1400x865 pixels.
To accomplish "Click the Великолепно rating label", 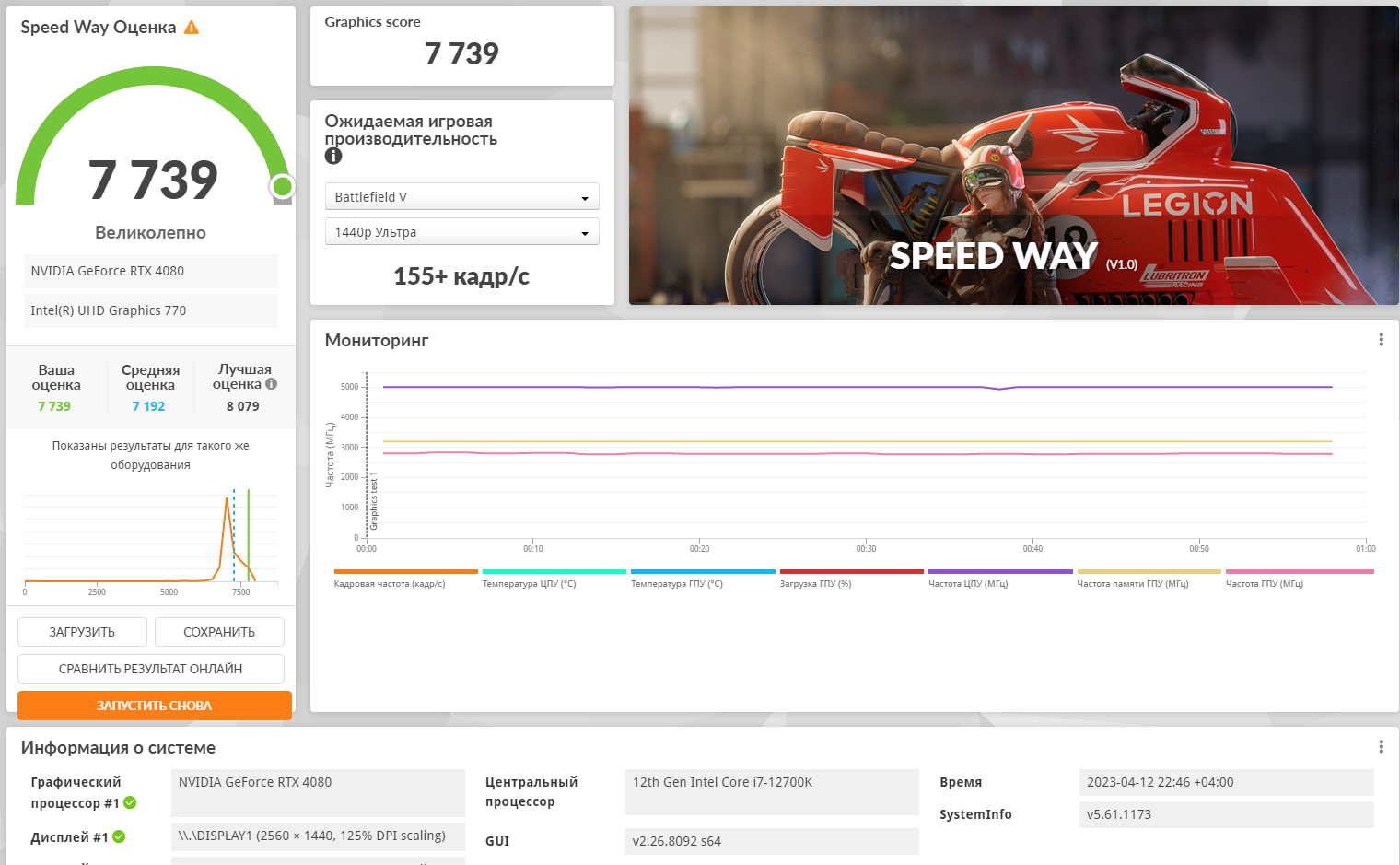I will (151, 233).
